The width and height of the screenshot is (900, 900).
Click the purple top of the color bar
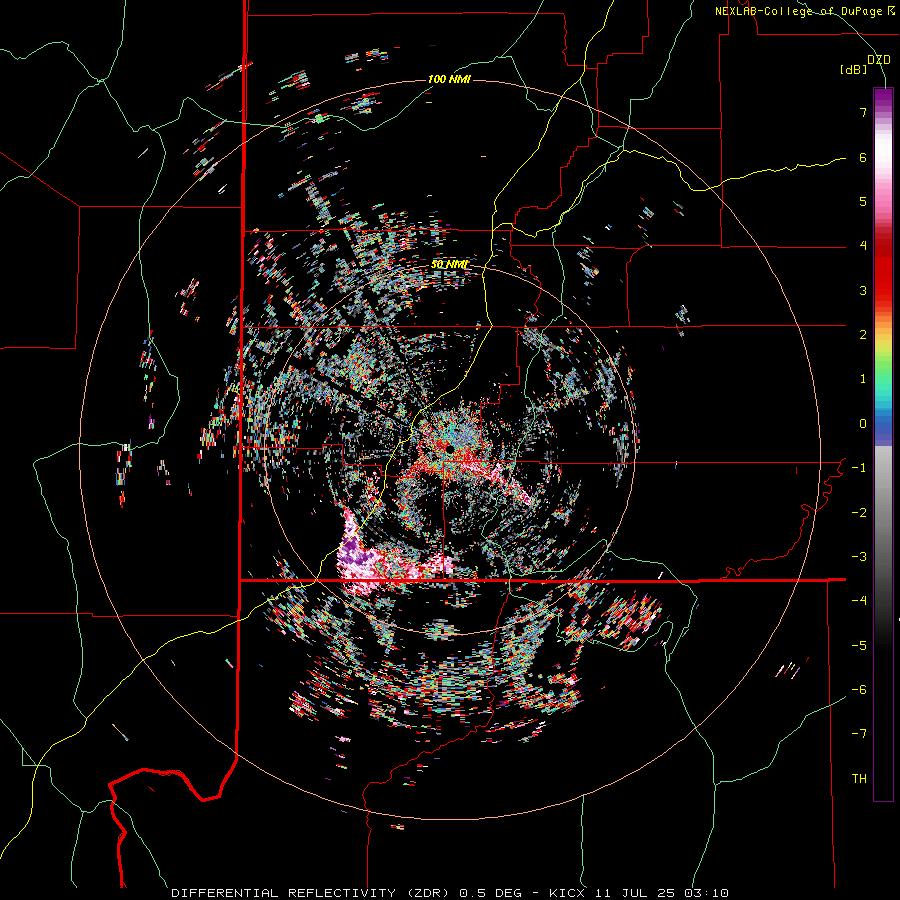tap(883, 98)
